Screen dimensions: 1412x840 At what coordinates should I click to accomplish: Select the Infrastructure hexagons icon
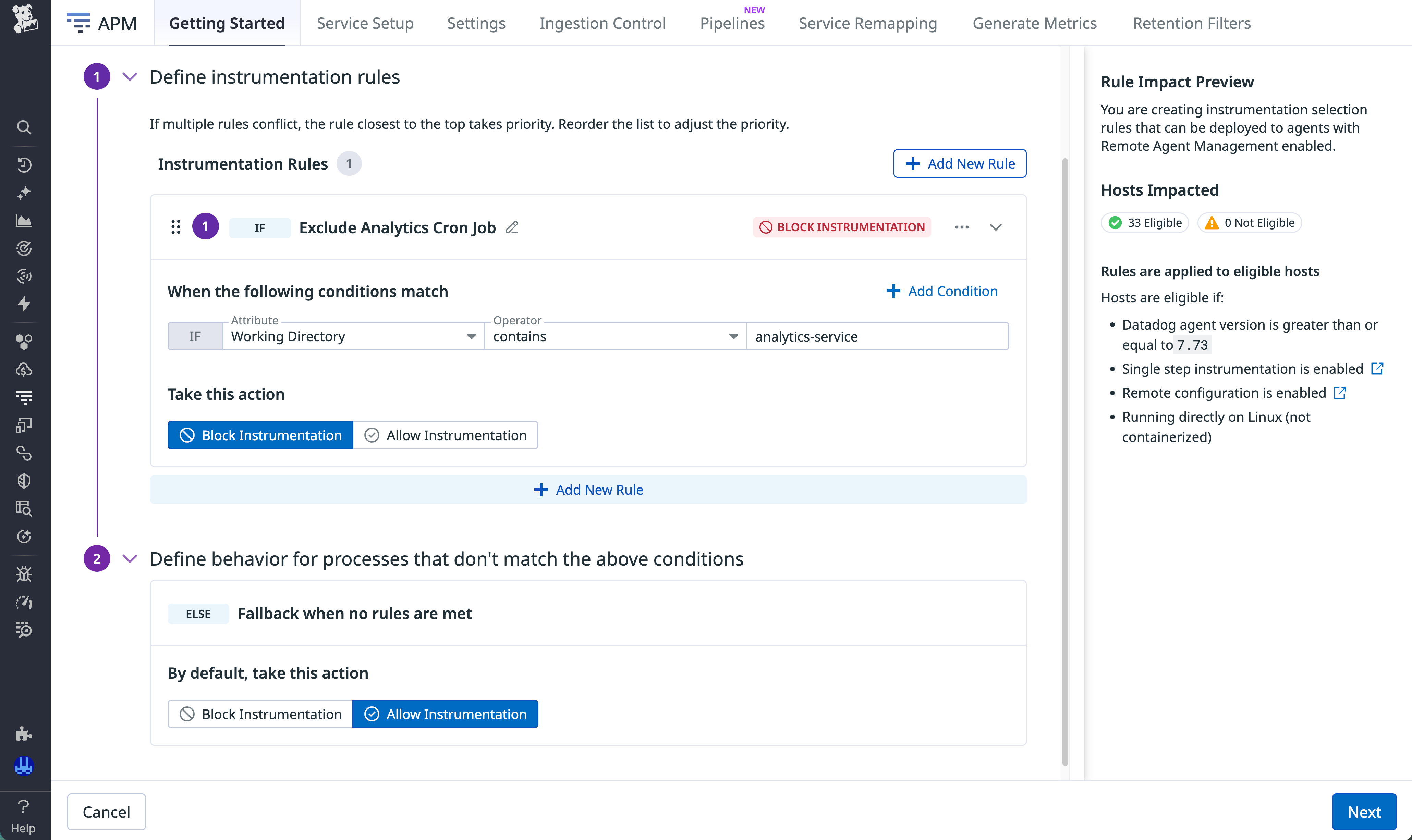pos(24,341)
